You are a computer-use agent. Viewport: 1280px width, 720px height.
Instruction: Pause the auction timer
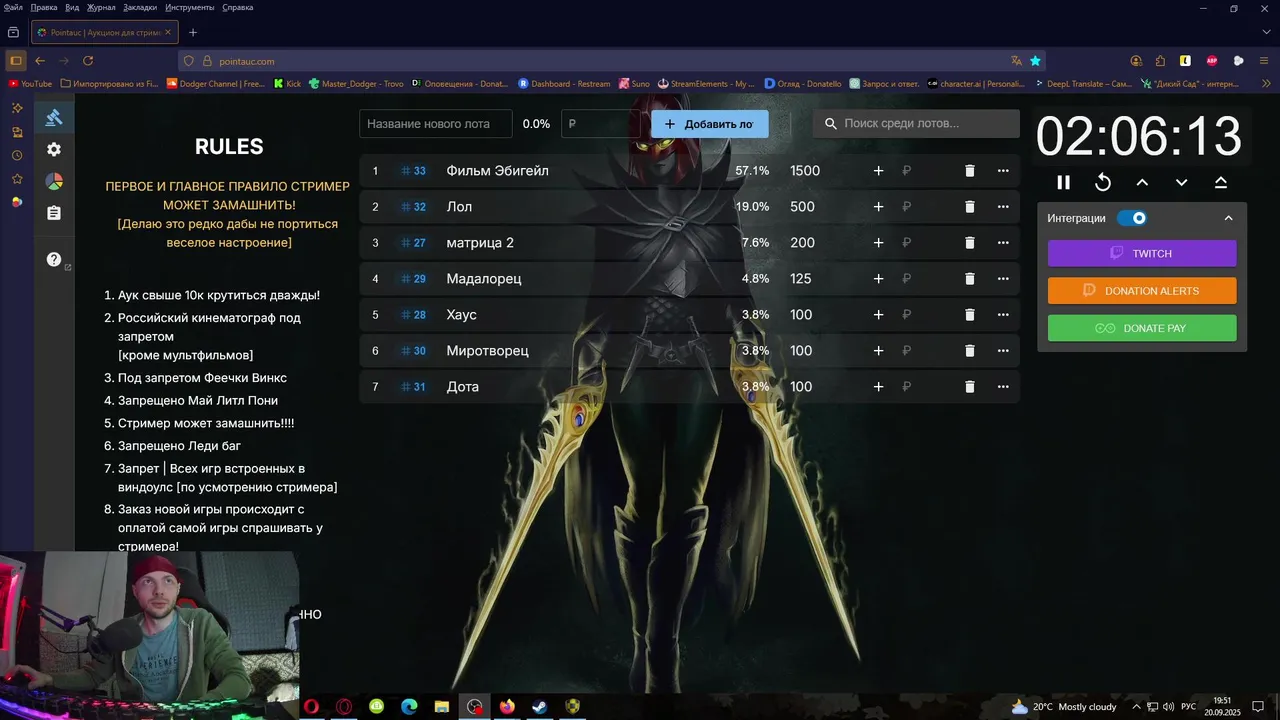tap(1064, 182)
